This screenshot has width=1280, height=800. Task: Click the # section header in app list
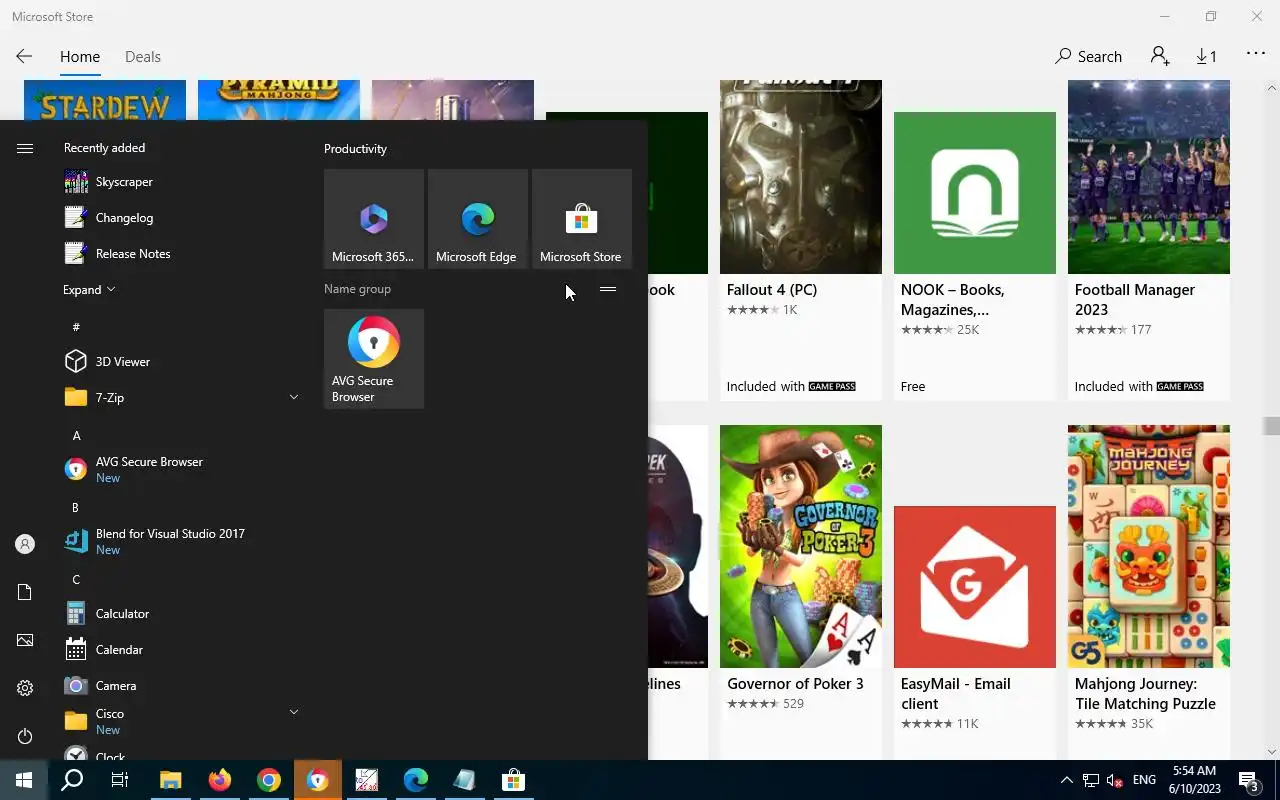click(77, 328)
